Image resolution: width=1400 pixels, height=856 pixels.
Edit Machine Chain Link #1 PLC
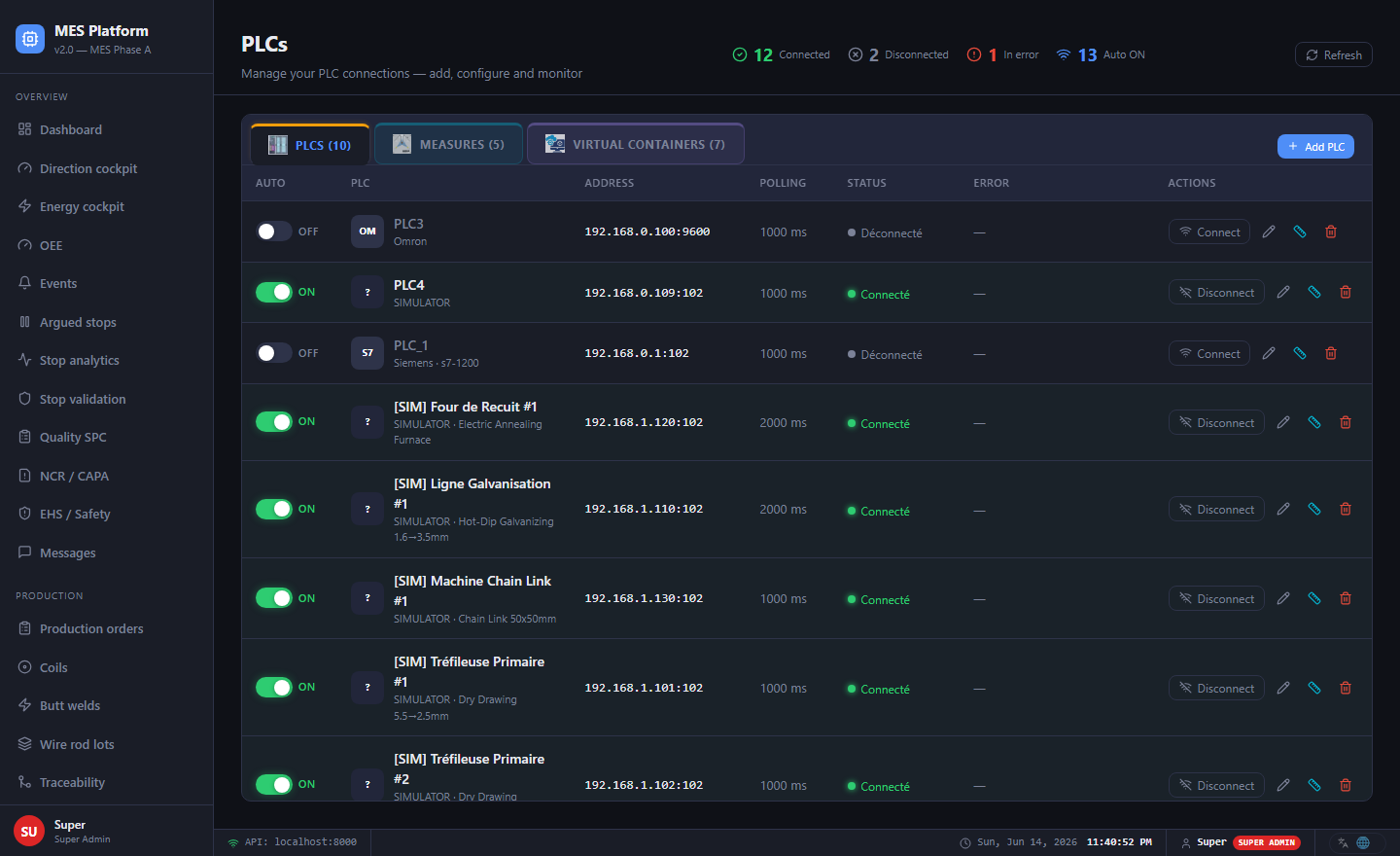coord(1283,598)
